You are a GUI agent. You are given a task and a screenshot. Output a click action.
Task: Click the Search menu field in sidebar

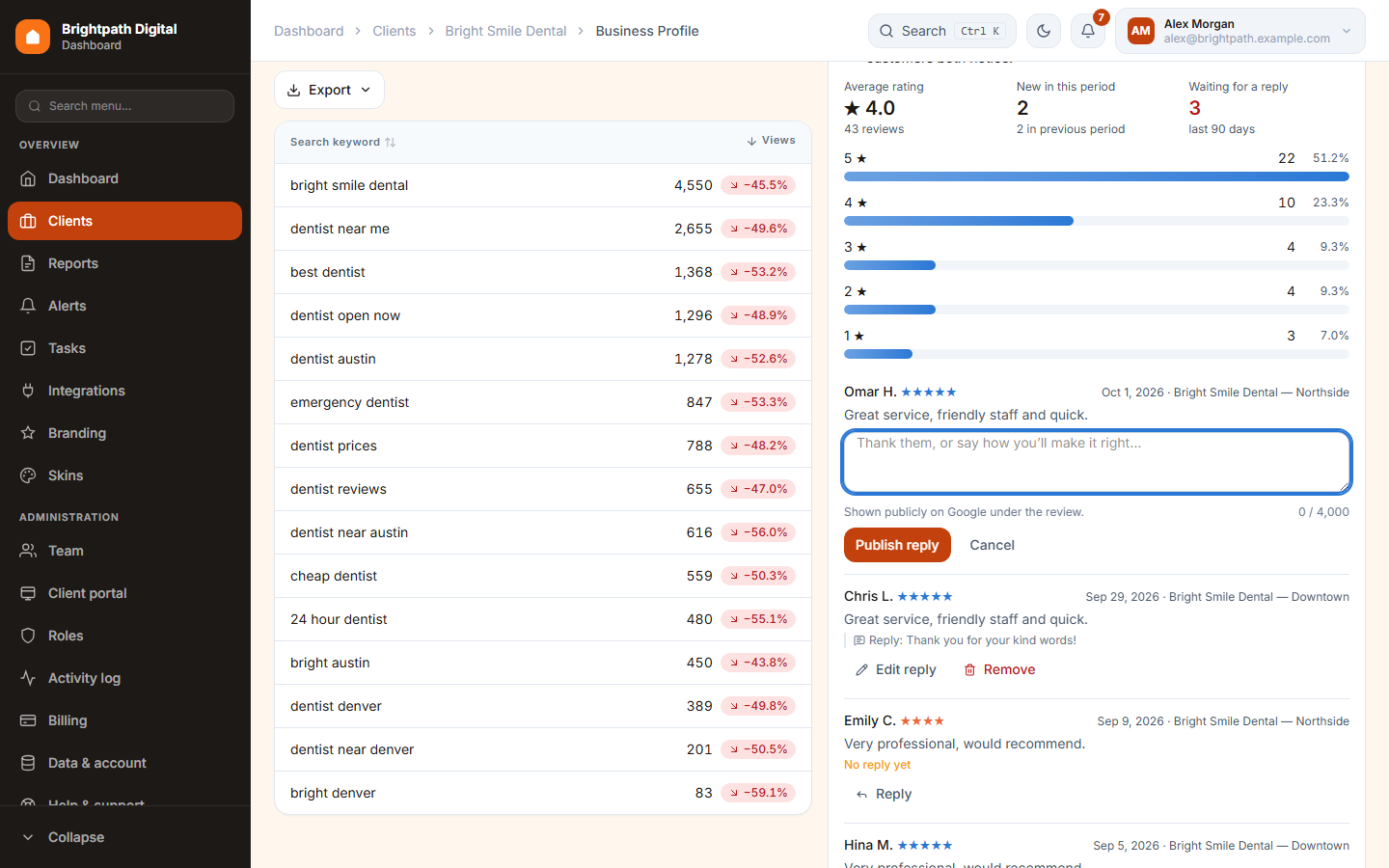pos(124,106)
